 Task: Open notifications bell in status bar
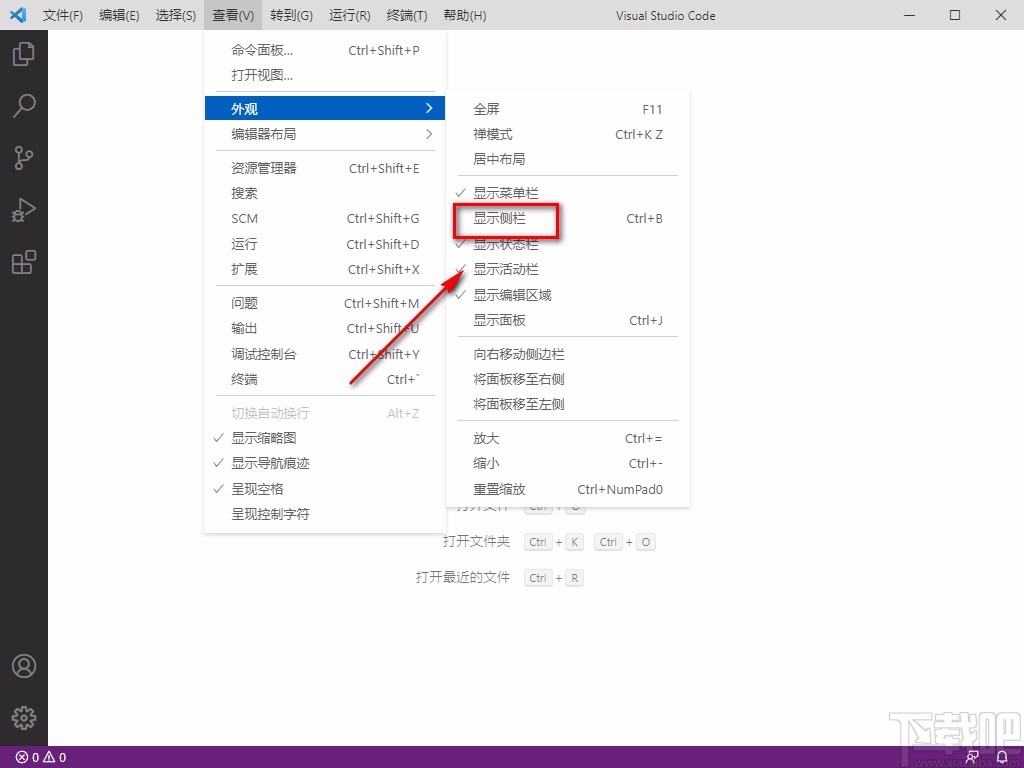tap(1002, 758)
